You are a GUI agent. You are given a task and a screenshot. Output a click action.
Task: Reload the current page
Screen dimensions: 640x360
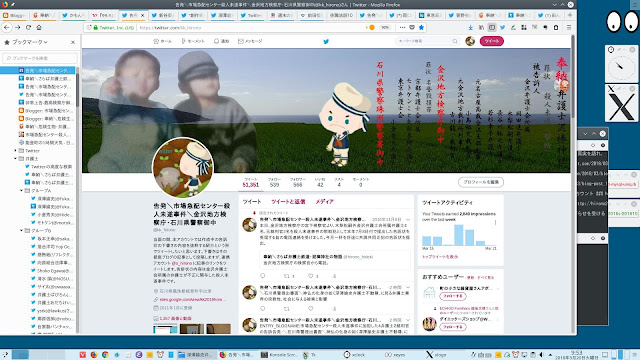[28, 27]
